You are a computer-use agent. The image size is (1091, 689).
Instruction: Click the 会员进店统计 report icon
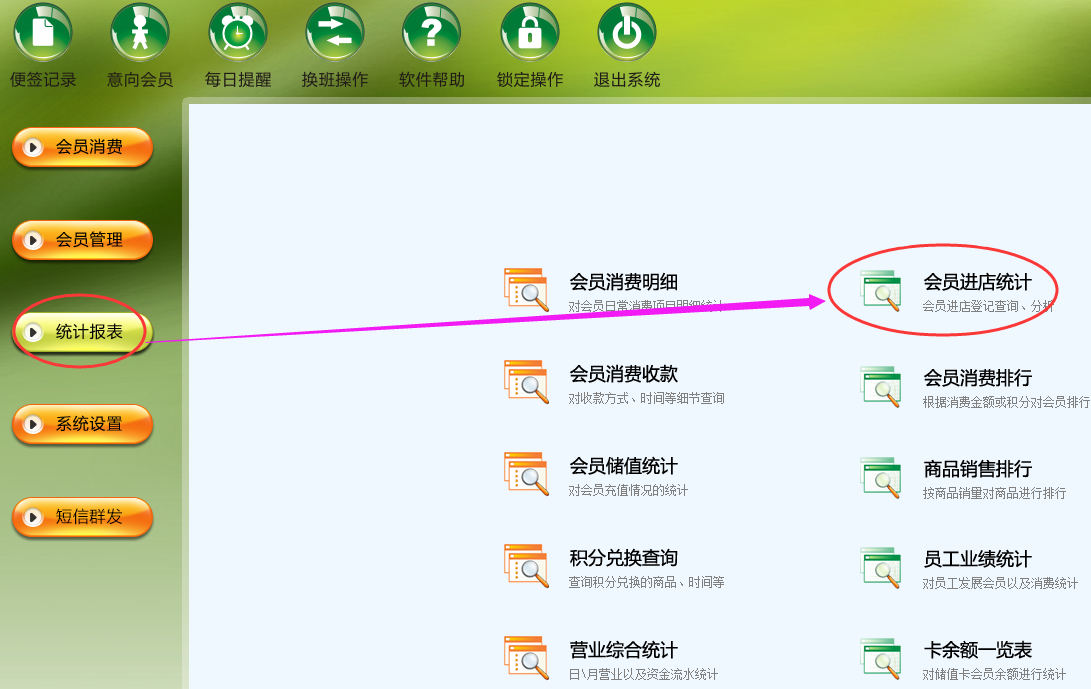[881, 290]
